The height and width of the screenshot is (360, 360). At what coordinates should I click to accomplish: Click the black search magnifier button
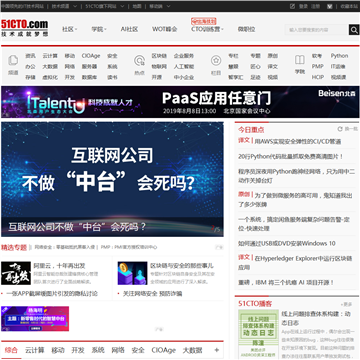(x=354, y=30)
